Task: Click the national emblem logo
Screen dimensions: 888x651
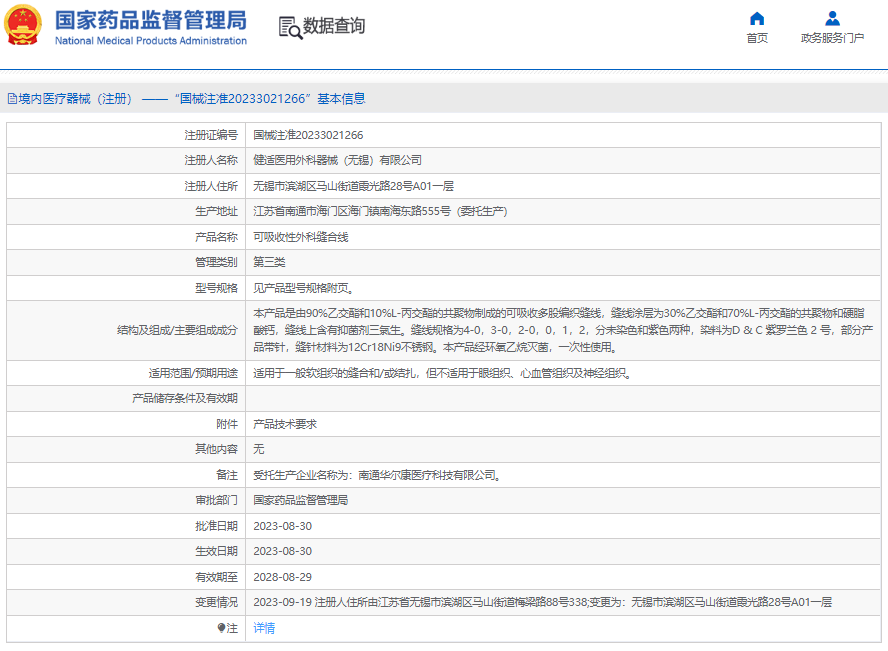Action: 23,25
